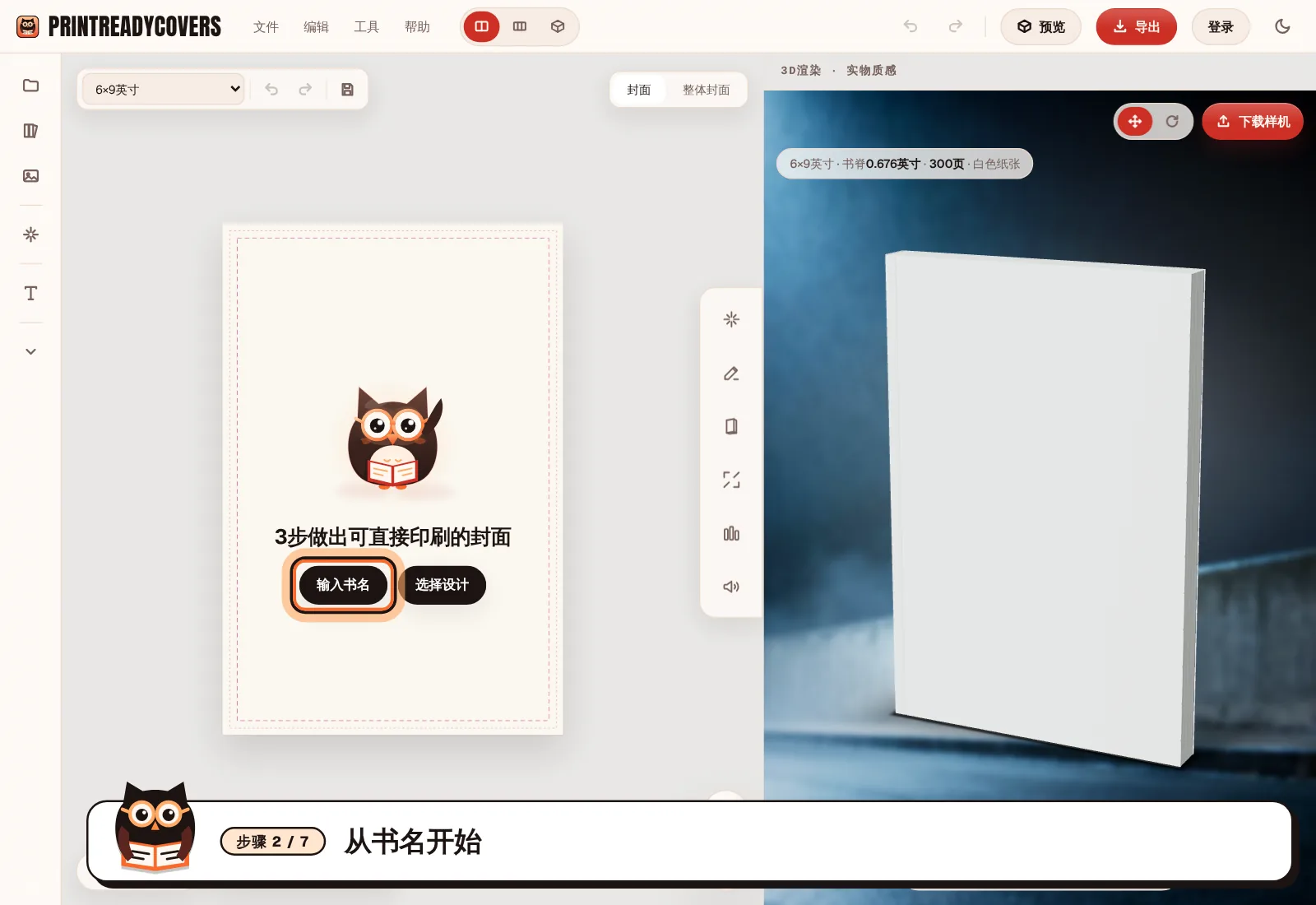The width and height of the screenshot is (1316, 905).
Task: Open the 帮助 menu
Action: [417, 26]
